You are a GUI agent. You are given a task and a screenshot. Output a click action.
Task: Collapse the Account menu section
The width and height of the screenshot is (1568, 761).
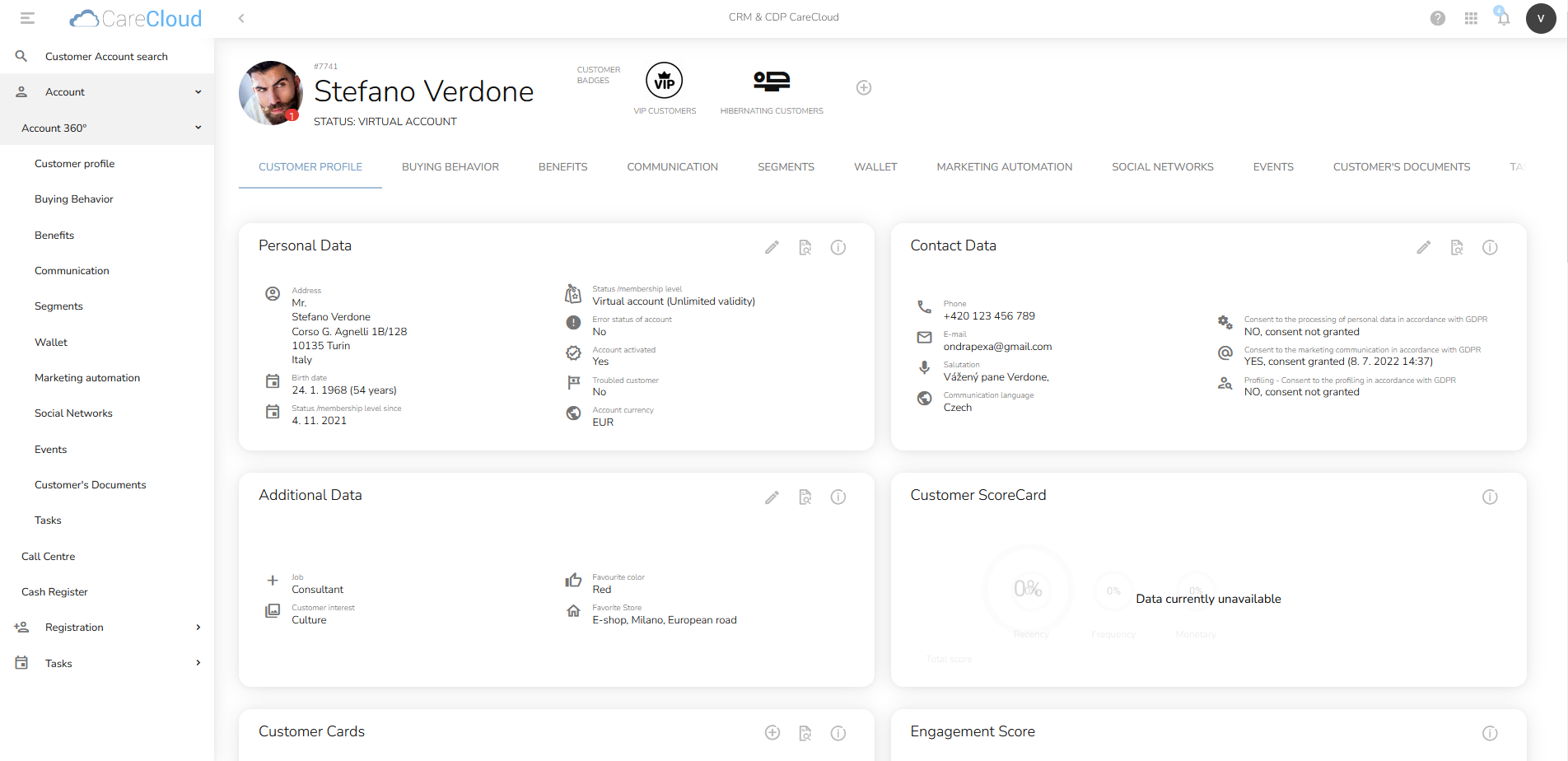pyautogui.click(x=198, y=92)
